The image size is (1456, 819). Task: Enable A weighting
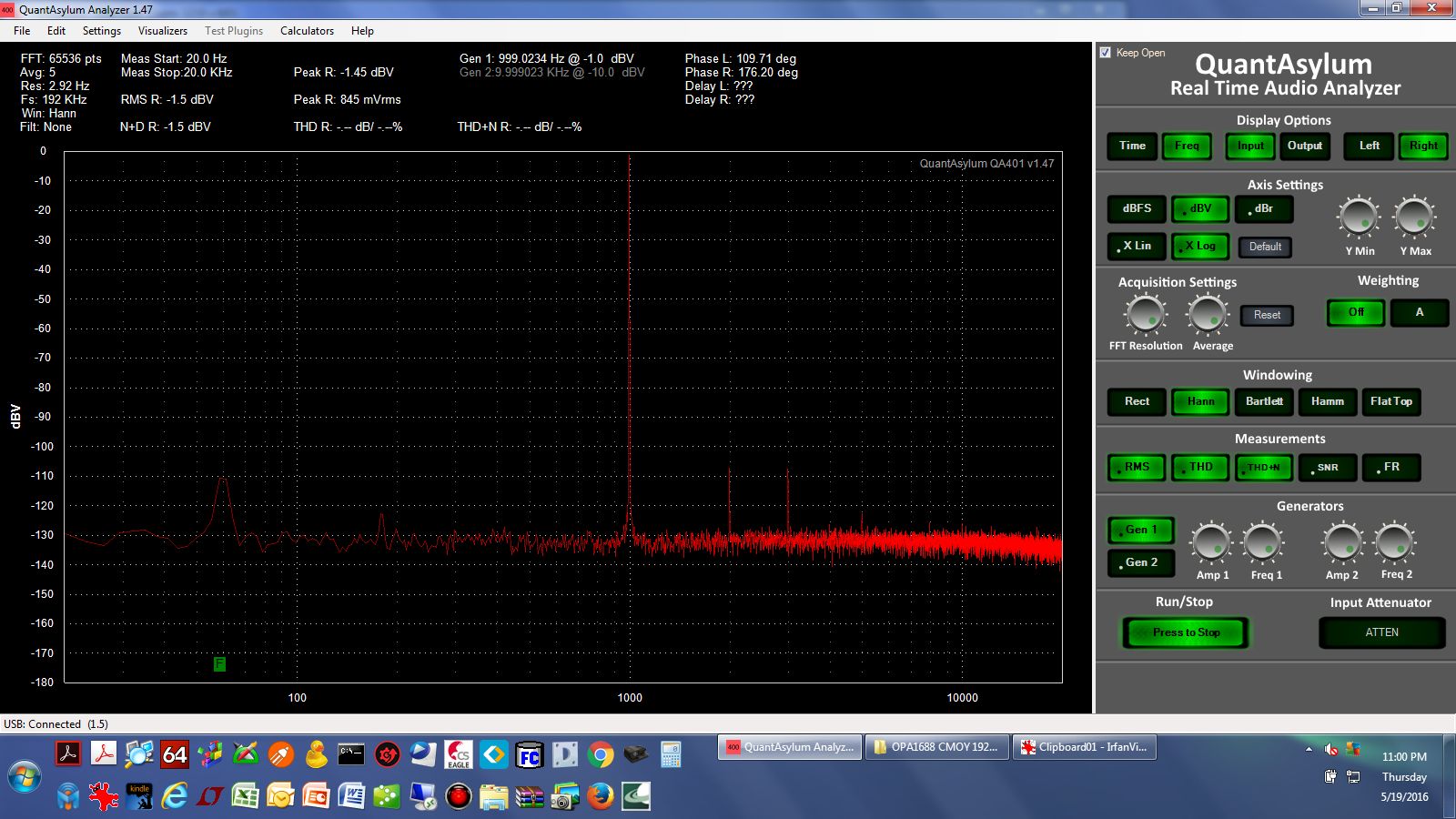coord(1419,312)
